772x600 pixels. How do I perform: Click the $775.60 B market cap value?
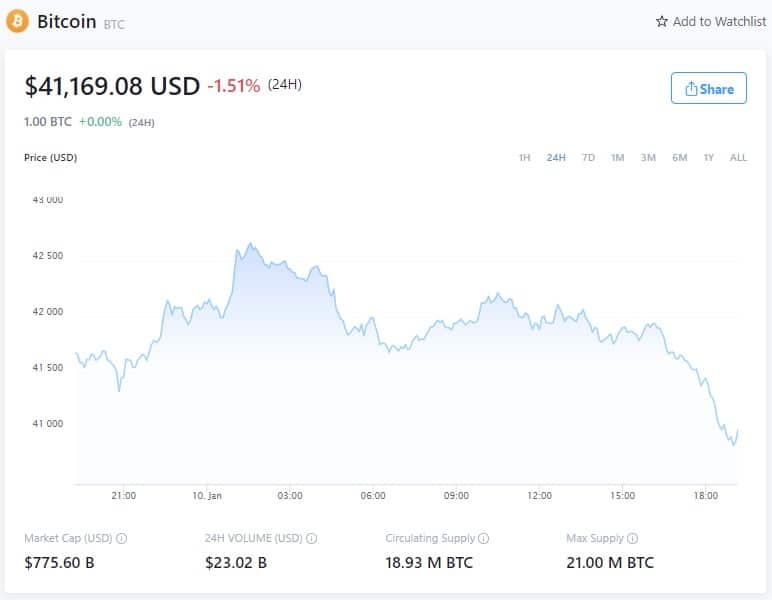[59, 563]
